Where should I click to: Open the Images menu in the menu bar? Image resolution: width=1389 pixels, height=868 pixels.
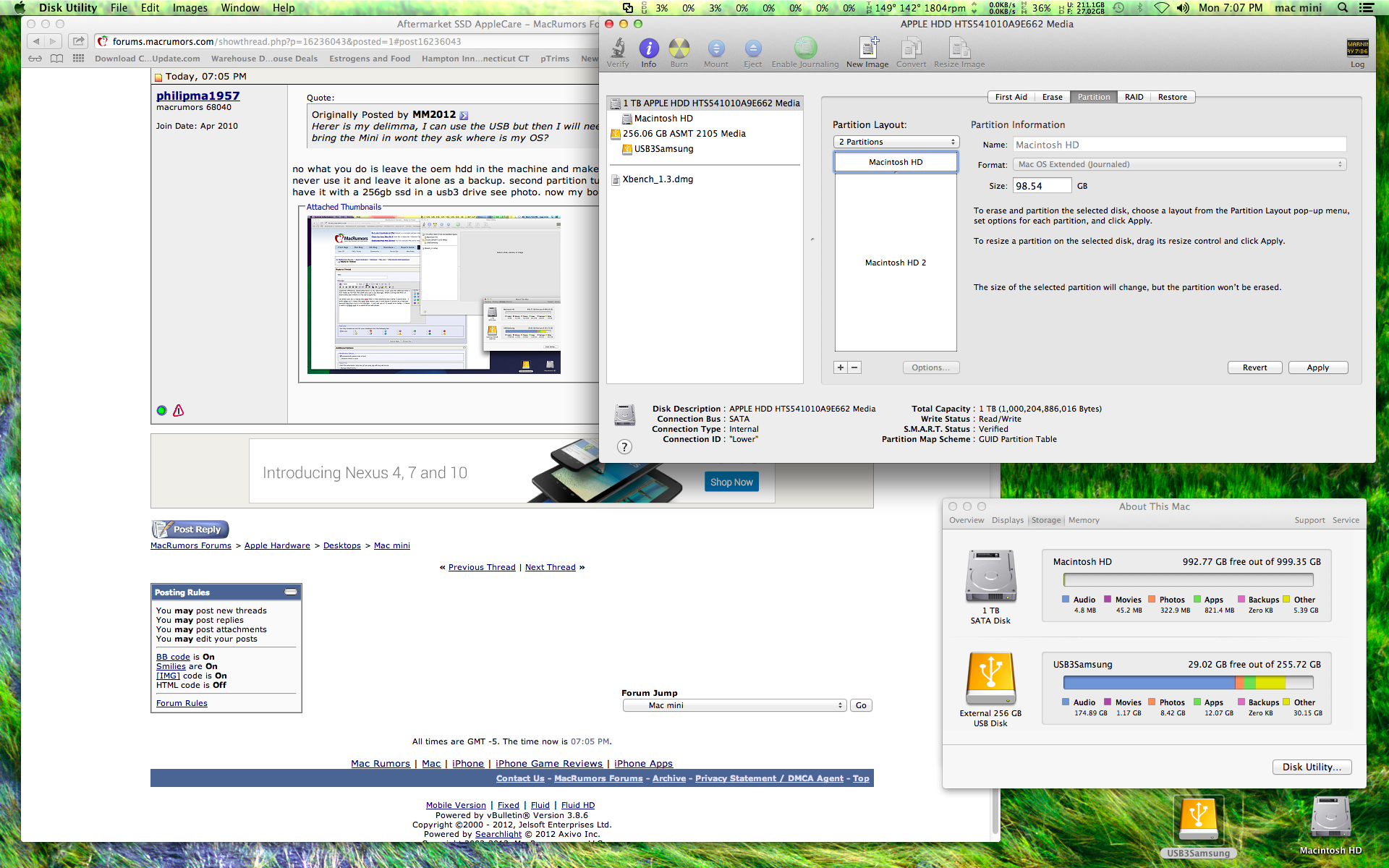pos(190,8)
